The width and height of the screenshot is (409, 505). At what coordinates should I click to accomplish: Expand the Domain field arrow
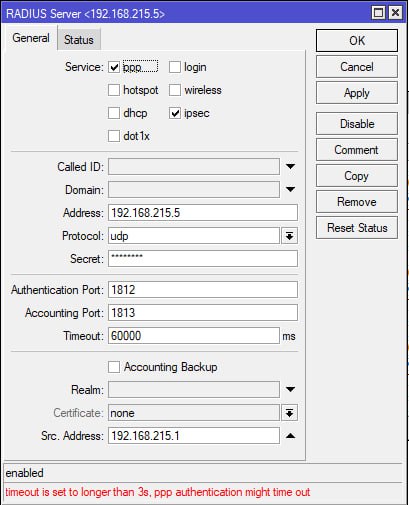290,189
